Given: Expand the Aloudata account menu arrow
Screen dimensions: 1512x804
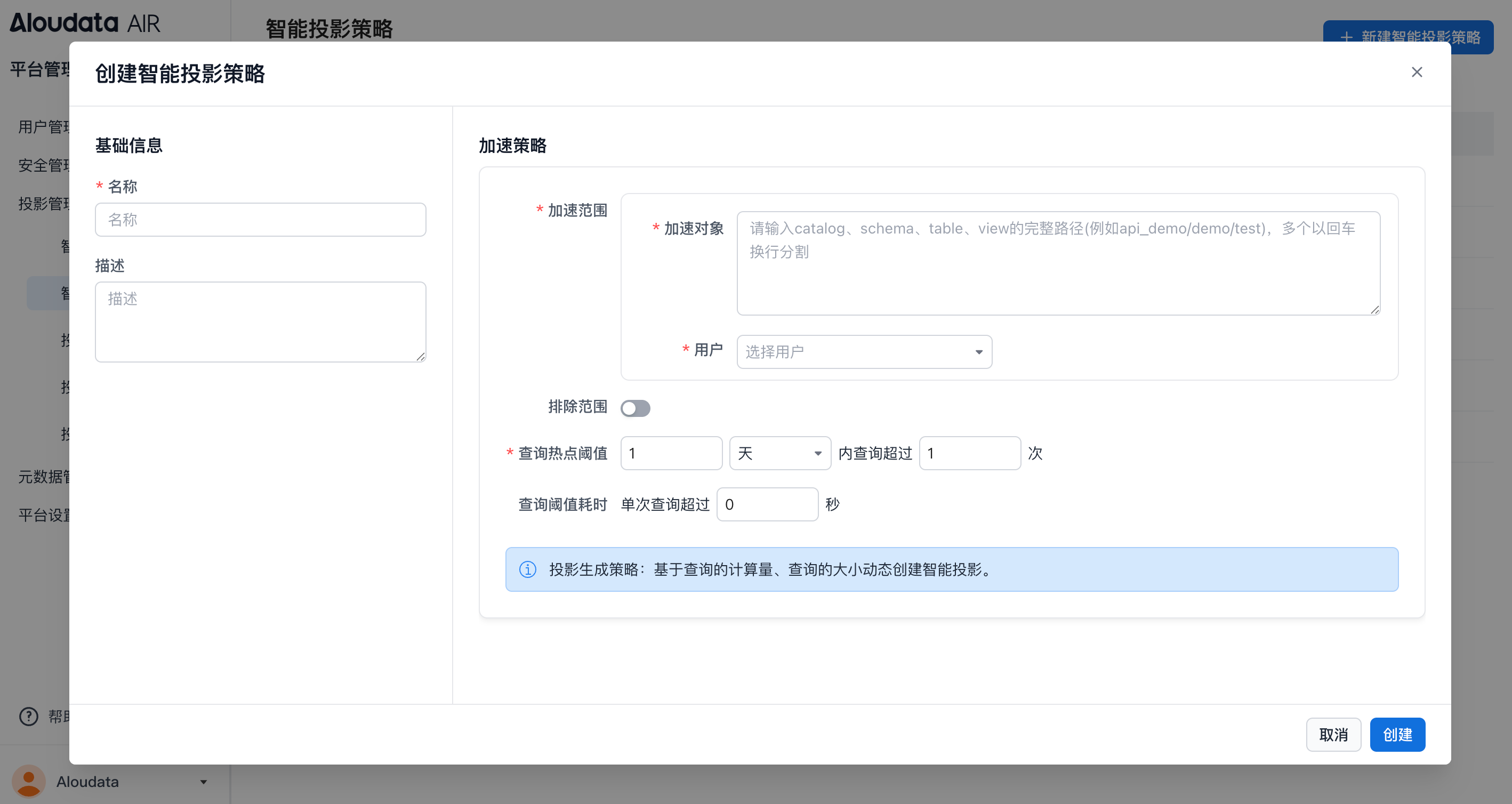Looking at the screenshot, I should 203,782.
